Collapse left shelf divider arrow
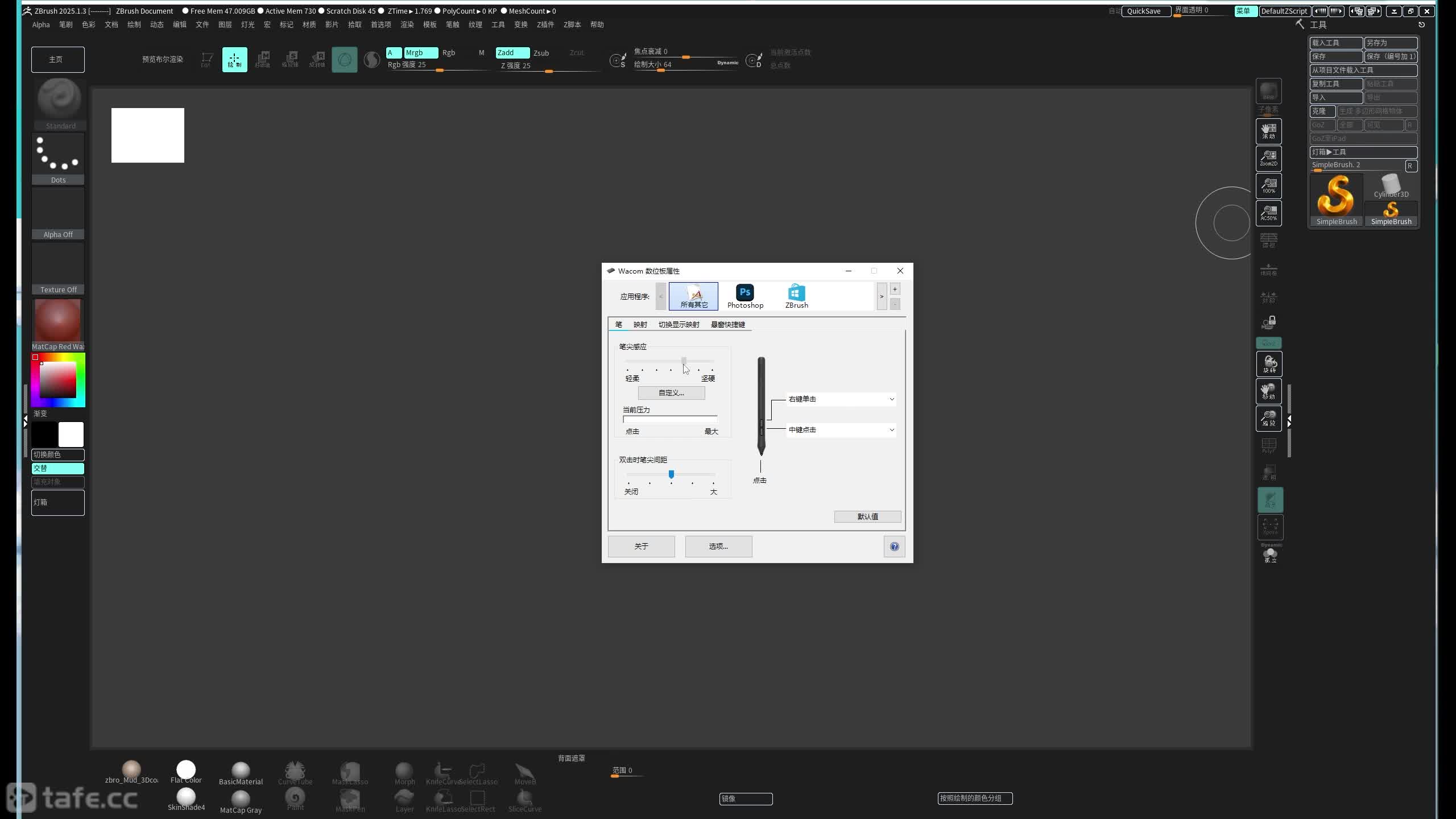1456x819 pixels. coord(25,421)
